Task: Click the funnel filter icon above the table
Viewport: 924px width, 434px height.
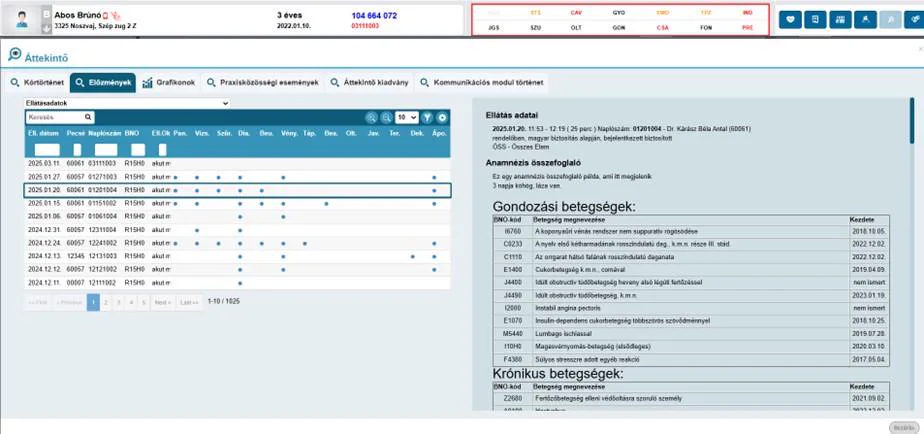Action: [427, 117]
